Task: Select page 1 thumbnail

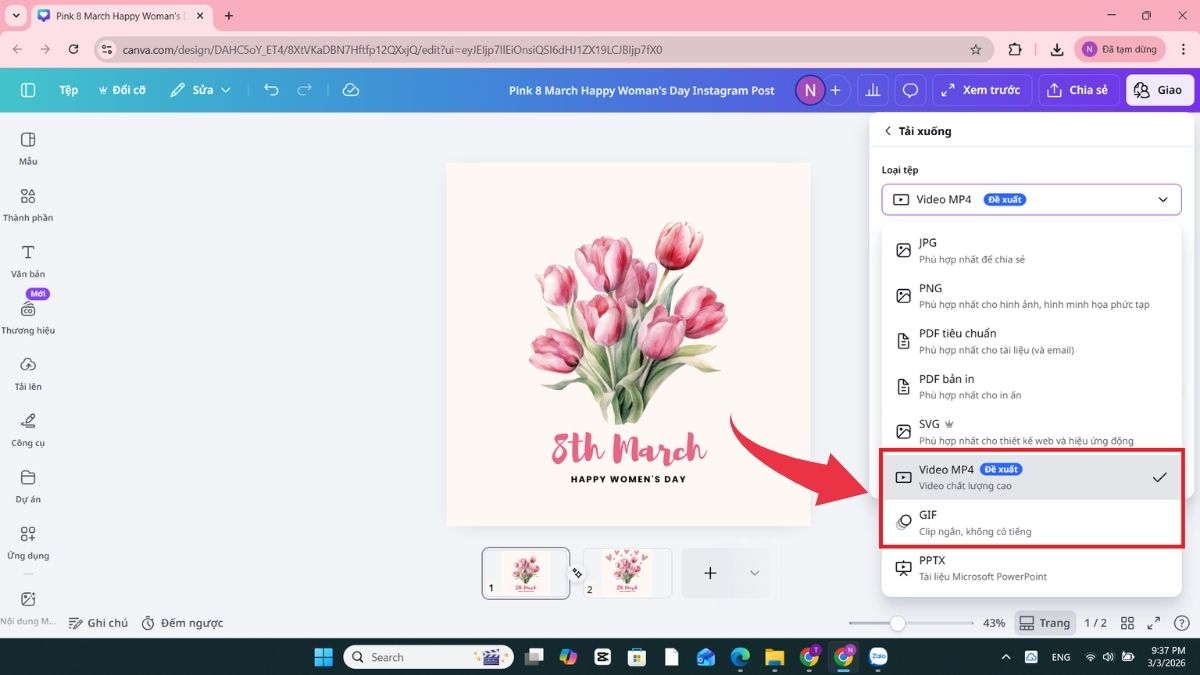Action: (x=526, y=573)
